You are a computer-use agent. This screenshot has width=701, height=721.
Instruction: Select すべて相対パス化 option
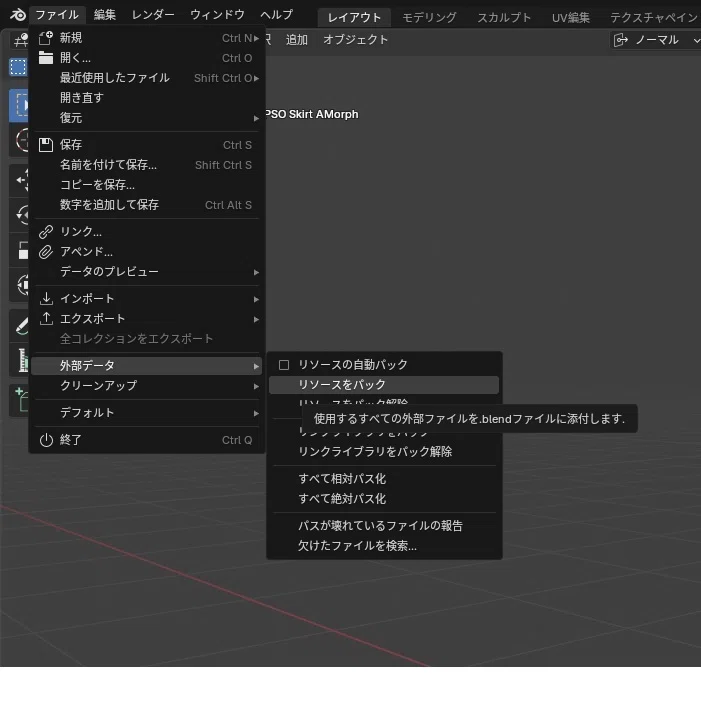pos(384,479)
